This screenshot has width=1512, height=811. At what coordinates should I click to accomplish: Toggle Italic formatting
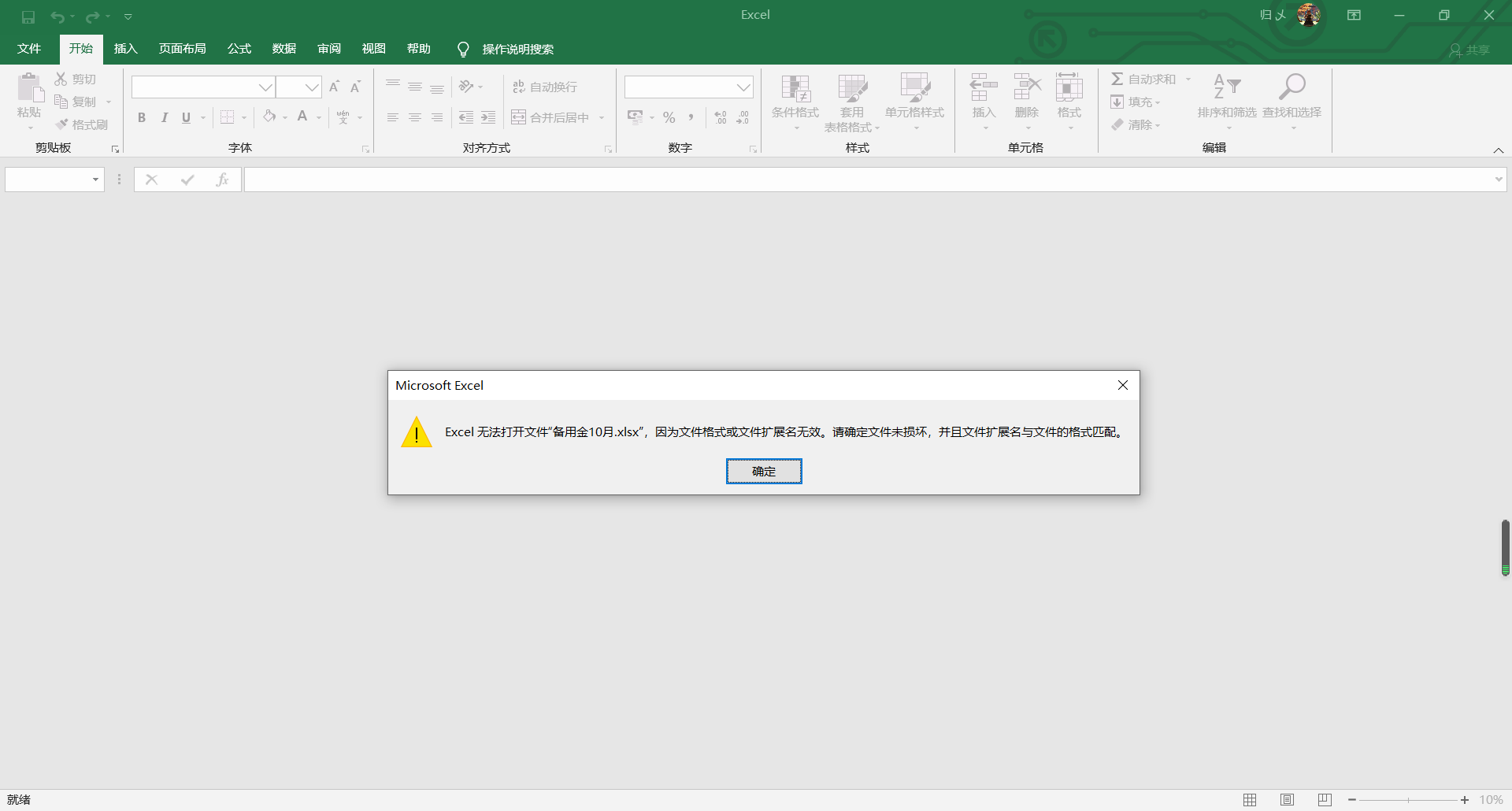pos(164,117)
